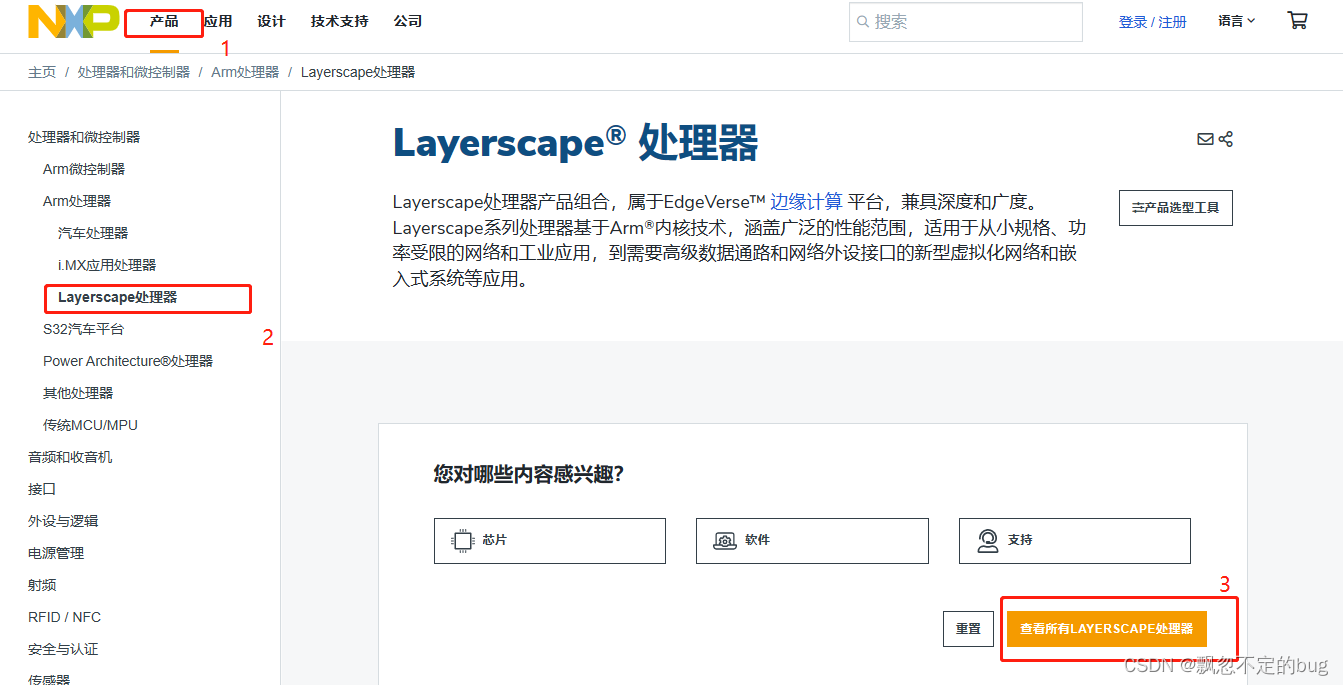
Task: Open the 产品选型工具 filter tool
Action: point(1175,207)
